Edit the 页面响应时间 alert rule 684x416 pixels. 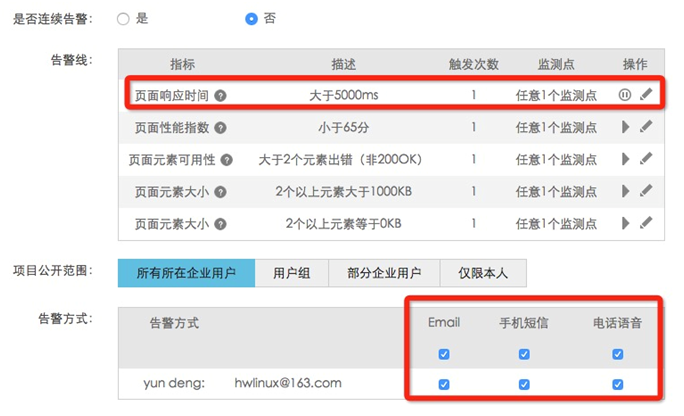(x=646, y=96)
